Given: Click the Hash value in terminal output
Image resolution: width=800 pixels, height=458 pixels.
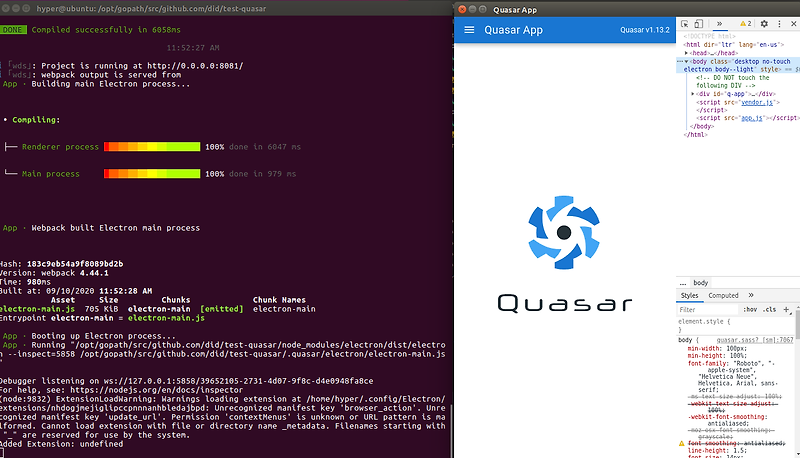Looking at the screenshot, I should pos(75,264).
